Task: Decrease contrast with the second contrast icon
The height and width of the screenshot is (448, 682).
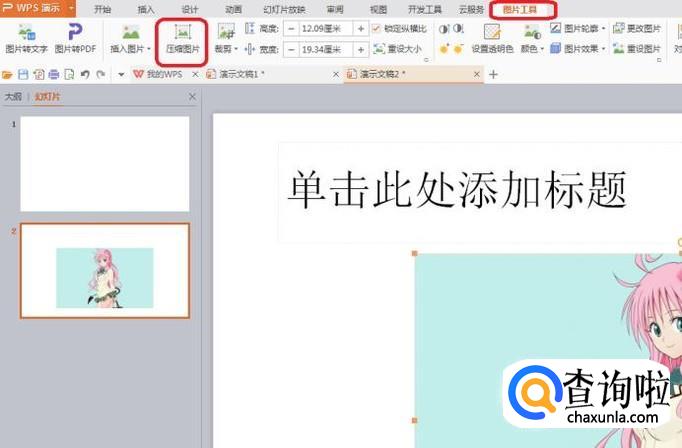Action: [x=458, y=29]
